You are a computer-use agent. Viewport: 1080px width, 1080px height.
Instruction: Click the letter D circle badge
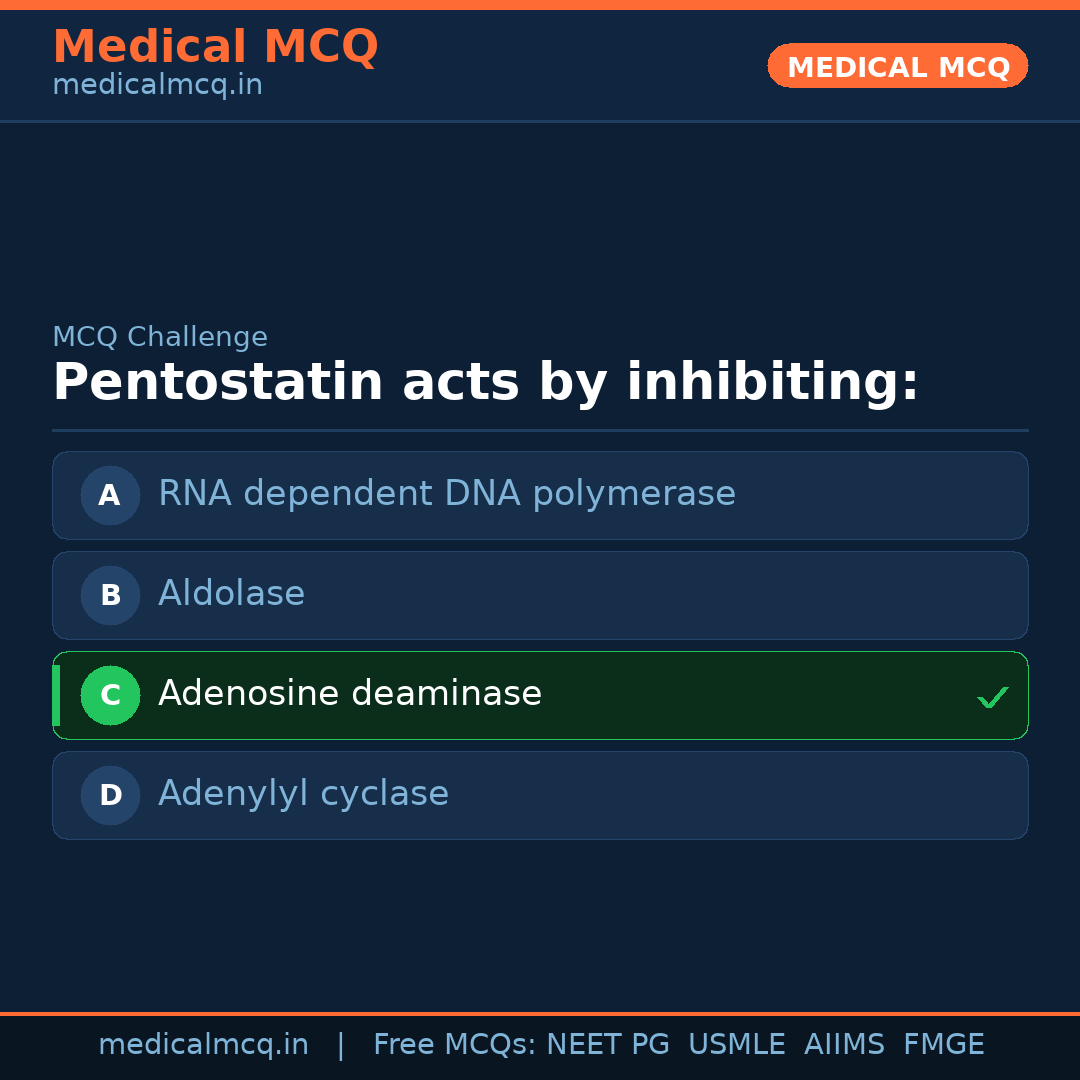[110, 795]
